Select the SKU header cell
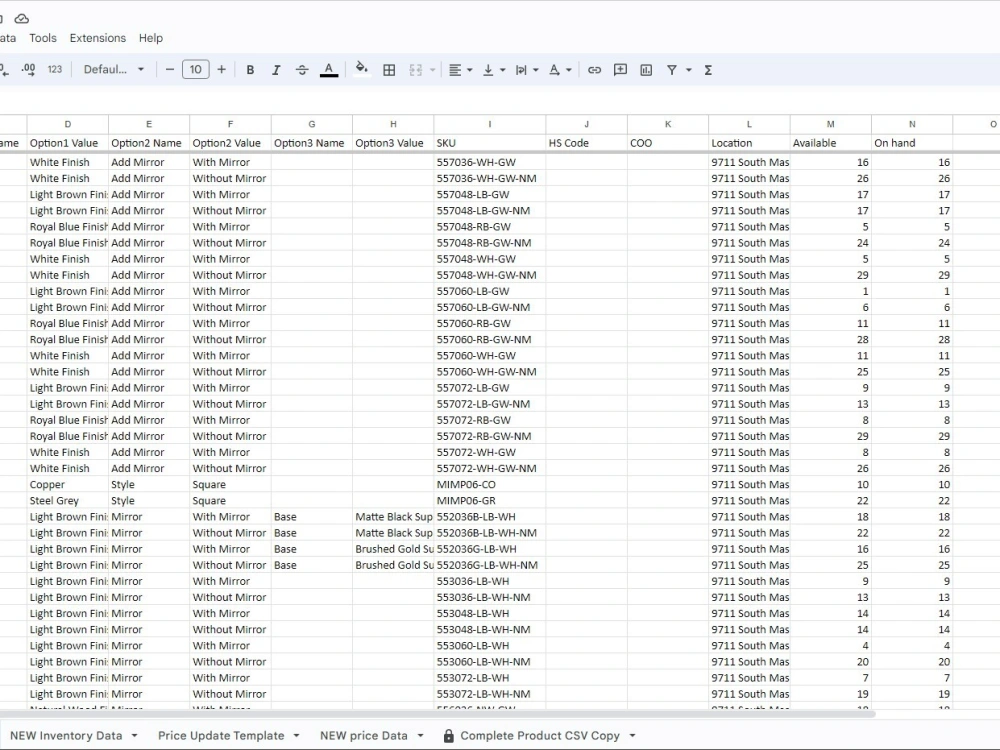This screenshot has height=750, width=1000. point(490,143)
